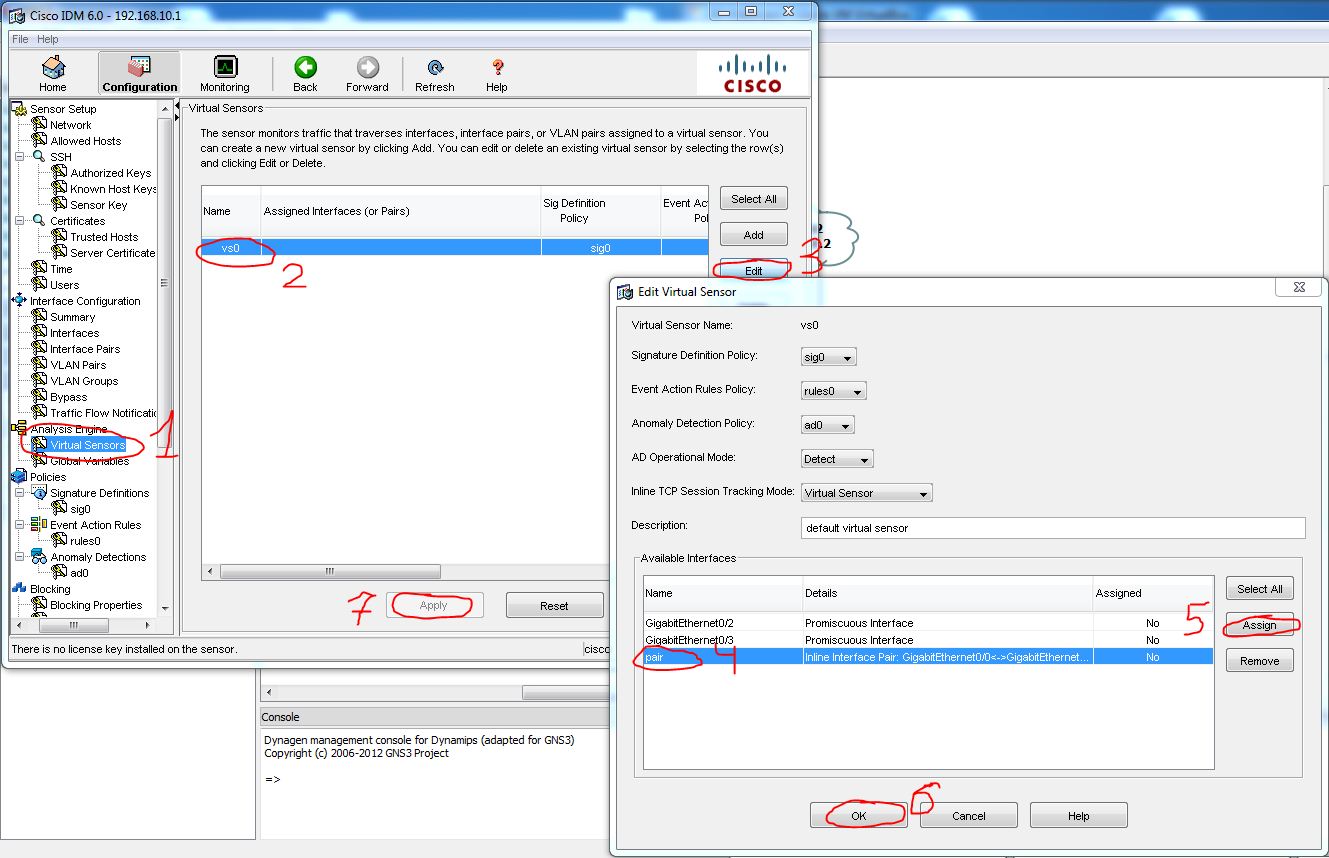Click the Sensor Key tree icon

pos(60,204)
